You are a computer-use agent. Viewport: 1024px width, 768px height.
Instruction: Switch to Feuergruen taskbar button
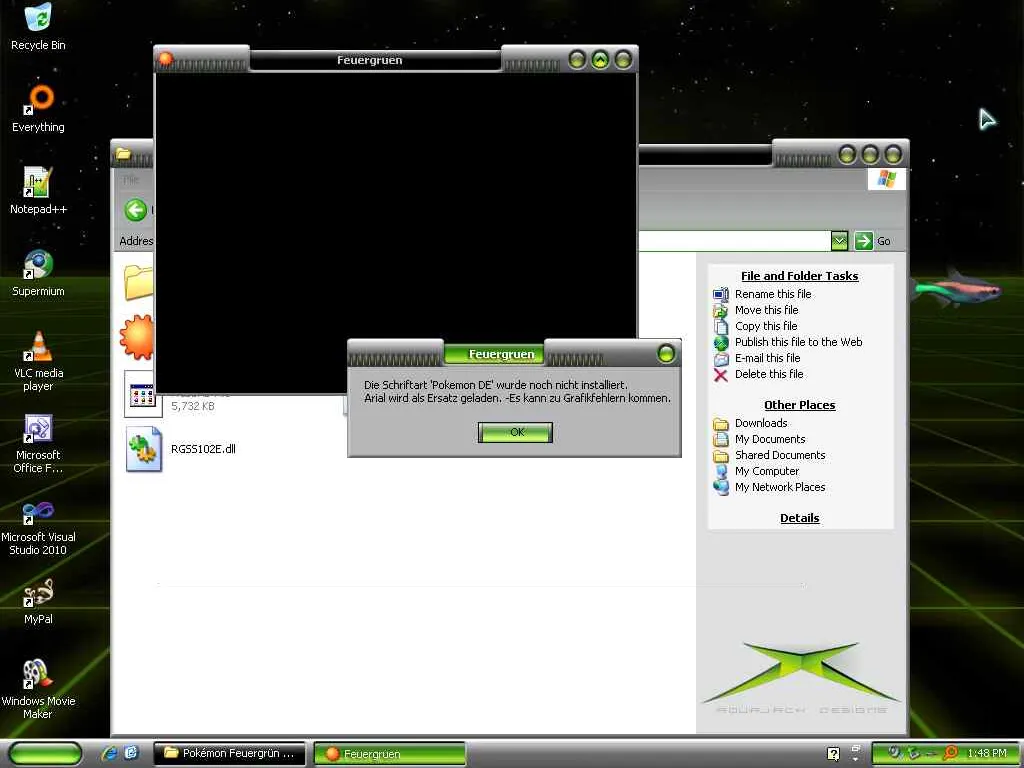(x=390, y=754)
